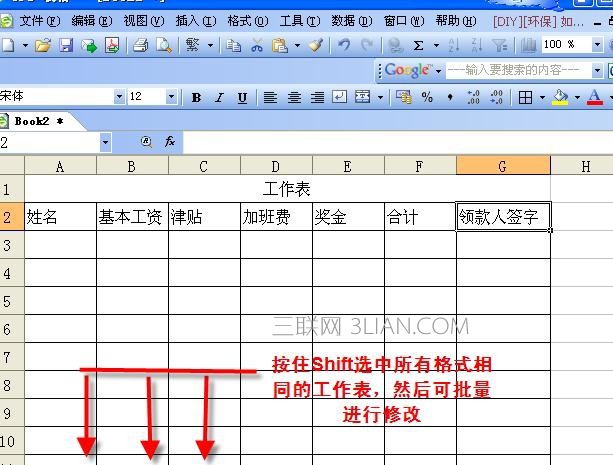The height and width of the screenshot is (465, 613).
Task: Sort ascending A-Z icon
Action: pyautogui.click(x=454, y=46)
